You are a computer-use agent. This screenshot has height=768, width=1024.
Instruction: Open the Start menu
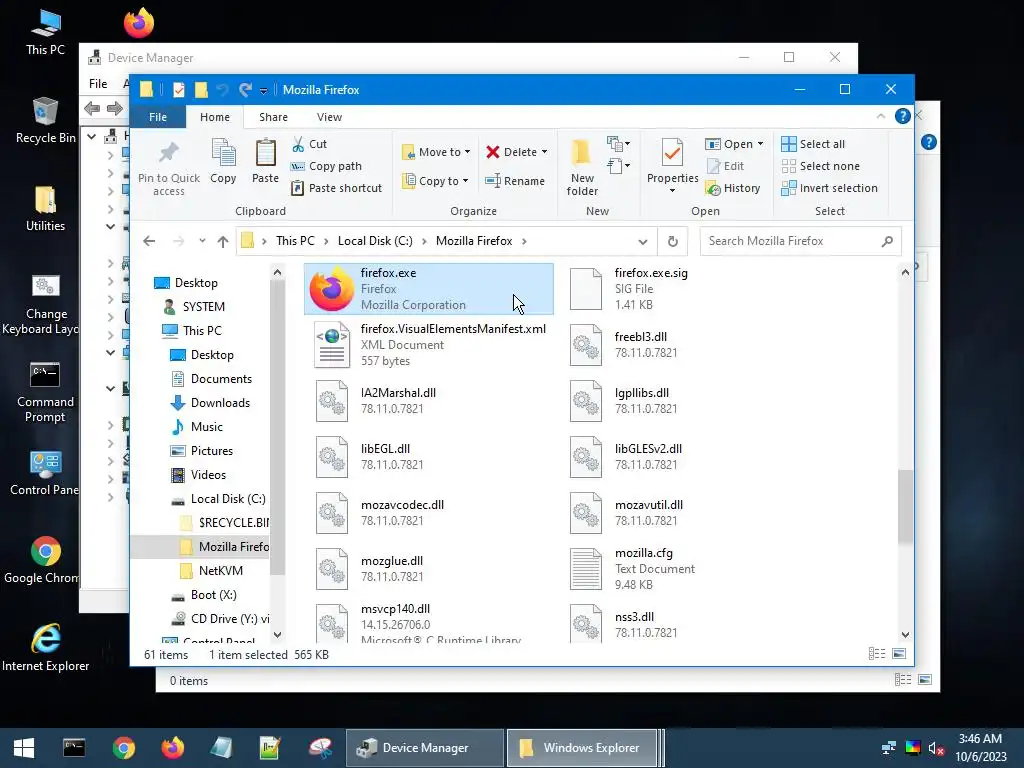tap(24, 748)
